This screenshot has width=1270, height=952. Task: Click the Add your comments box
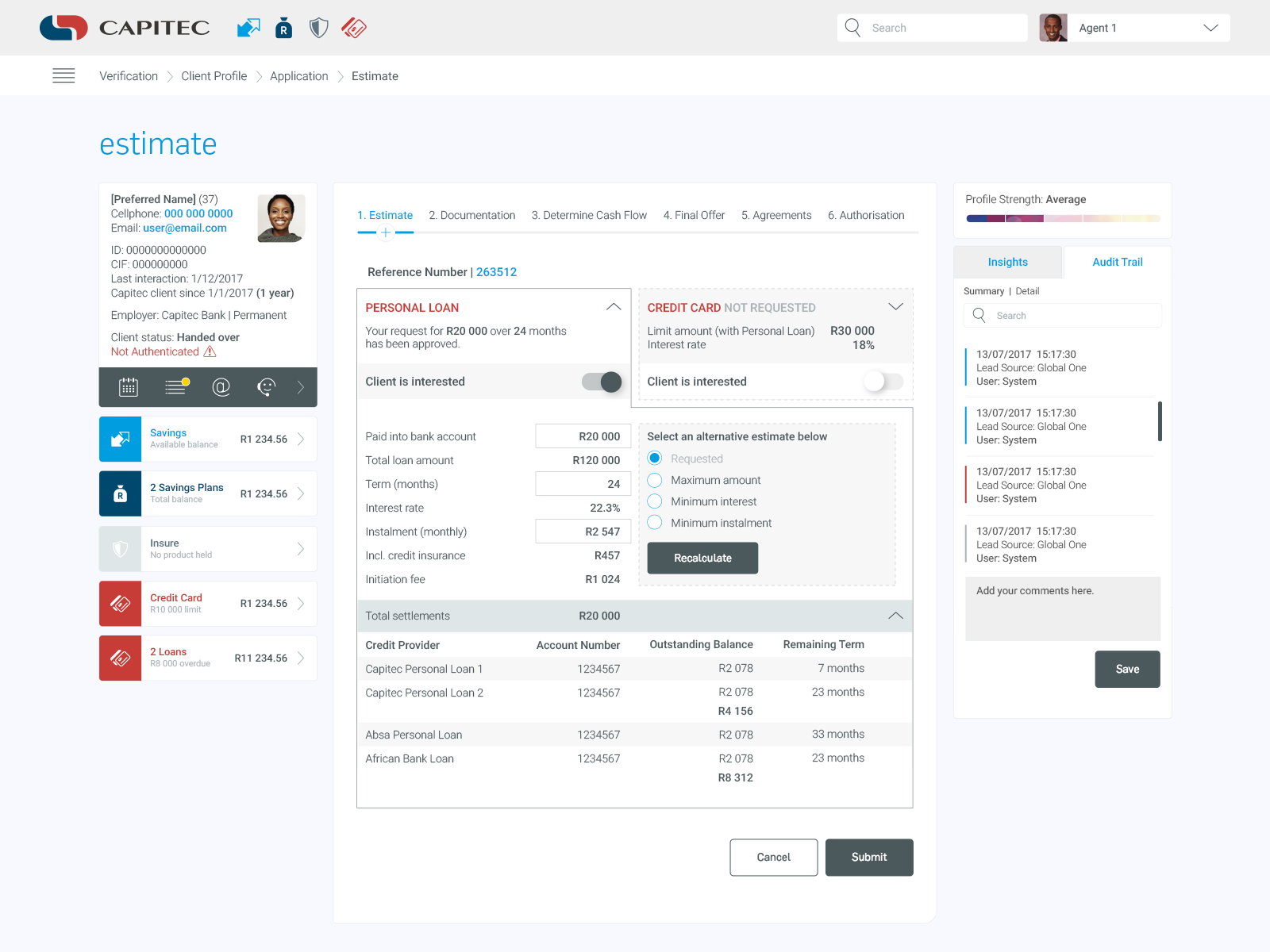pos(1063,608)
